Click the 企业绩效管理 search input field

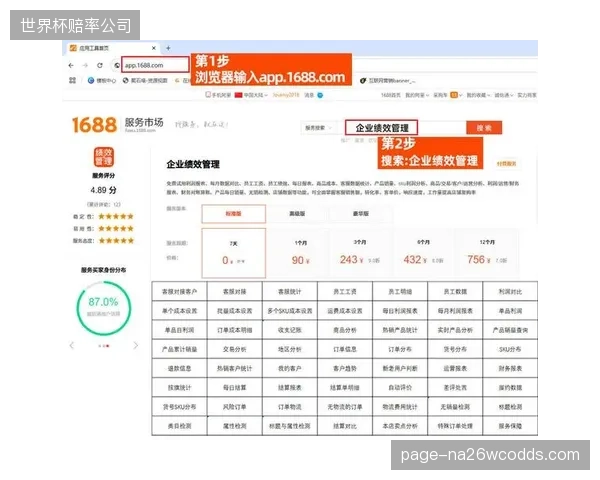point(382,128)
